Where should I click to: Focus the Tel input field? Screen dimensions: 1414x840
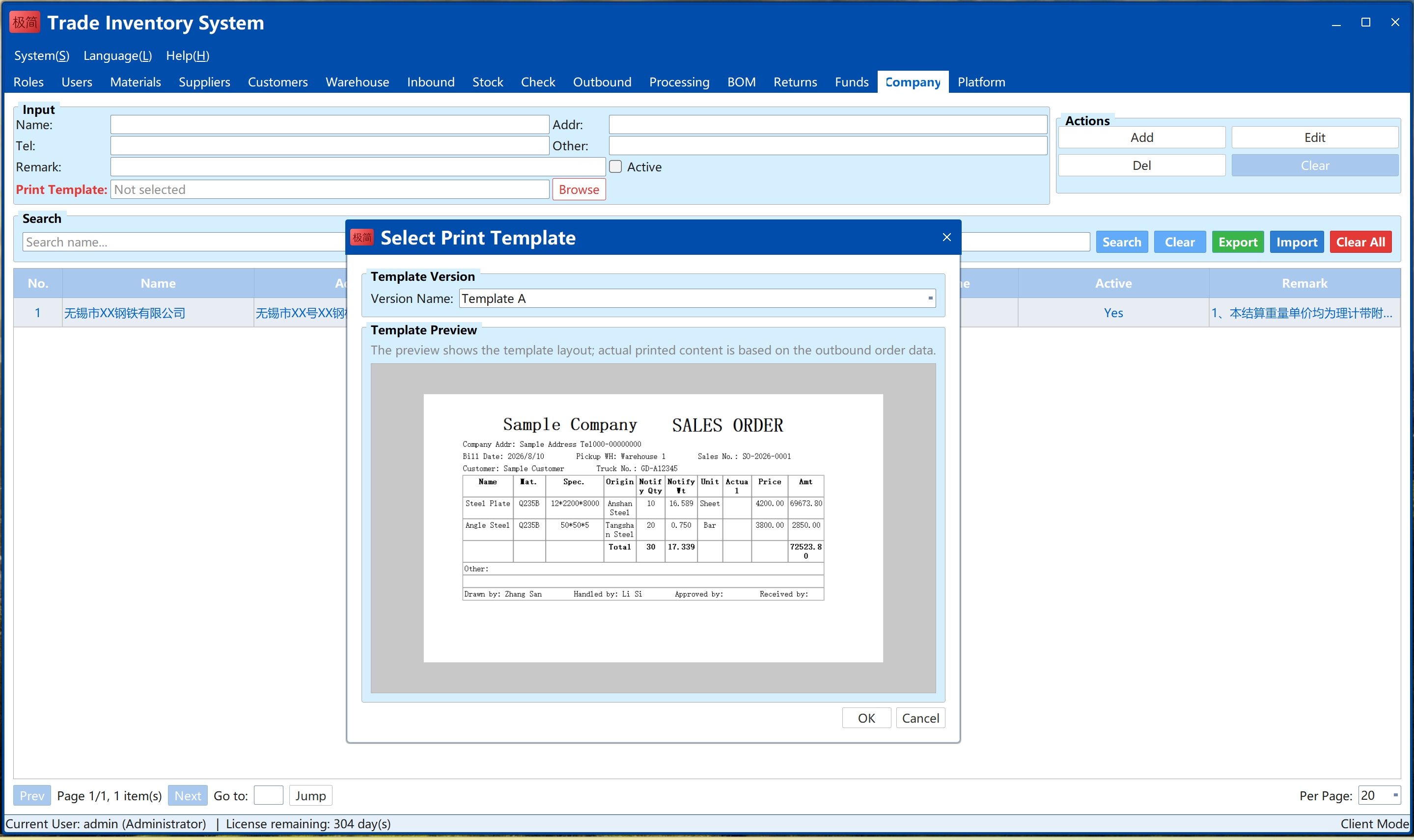pos(330,145)
